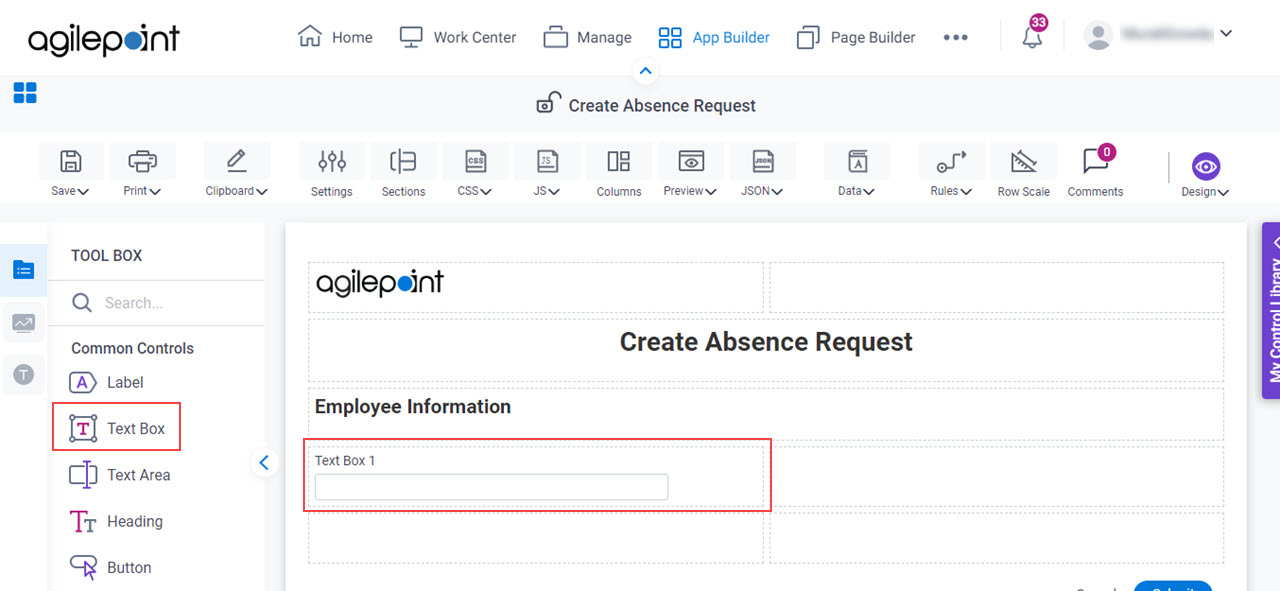Add a Label control from toolbox
The height and width of the screenshot is (591, 1280).
(107, 382)
